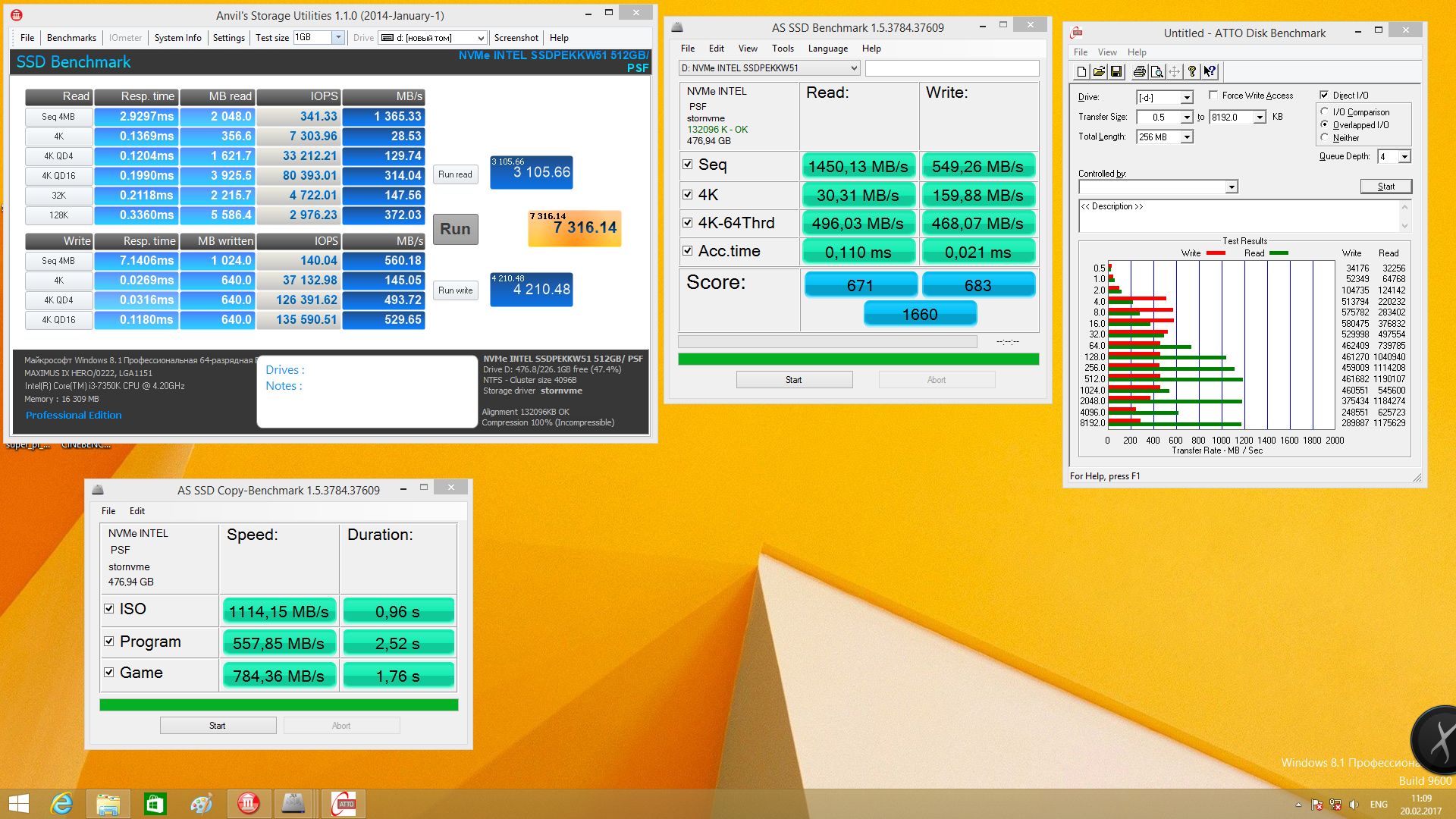Open the ATTO Drive [-d-] dropdown
Image resolution: width=1456 pixels, height=819 pixels.
pyautogui.click(x=1187, y=98)
